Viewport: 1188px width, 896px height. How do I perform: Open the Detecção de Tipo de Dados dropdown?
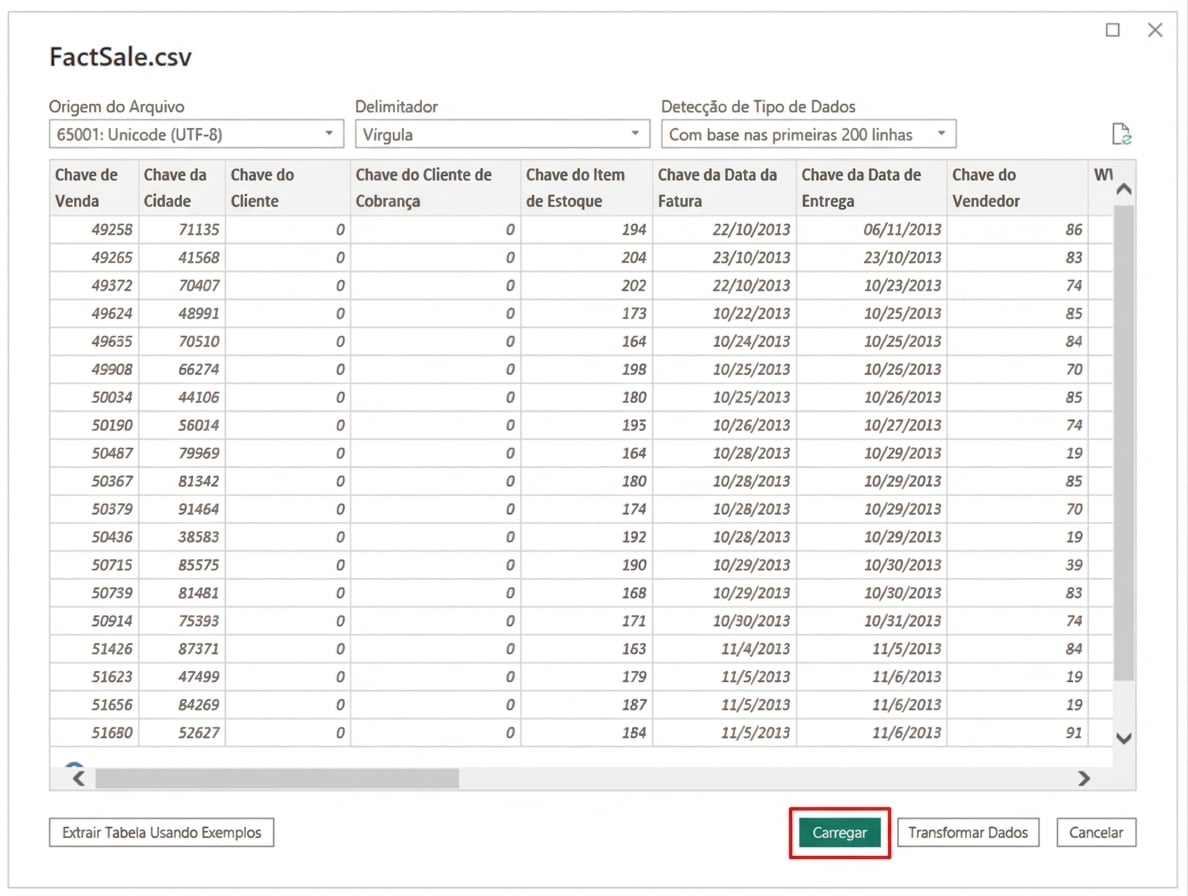pos(808,134)
